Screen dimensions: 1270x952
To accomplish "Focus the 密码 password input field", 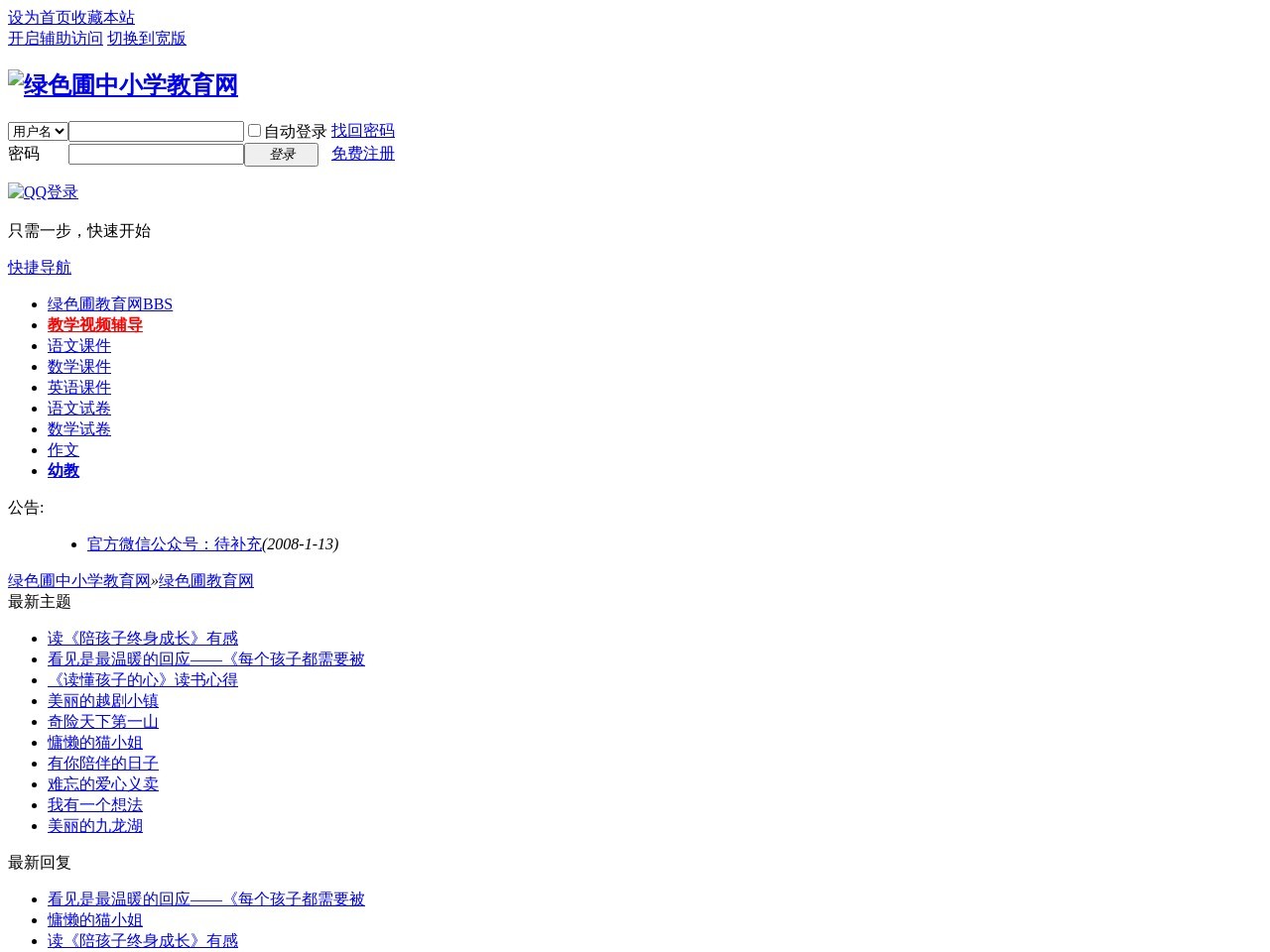I will (x=156, y=154).
